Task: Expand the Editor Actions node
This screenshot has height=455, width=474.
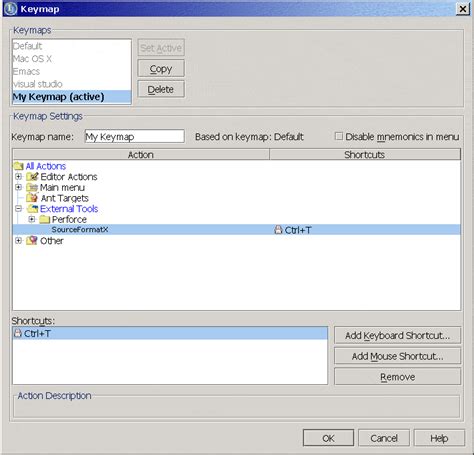Action: tap(19, 176)
